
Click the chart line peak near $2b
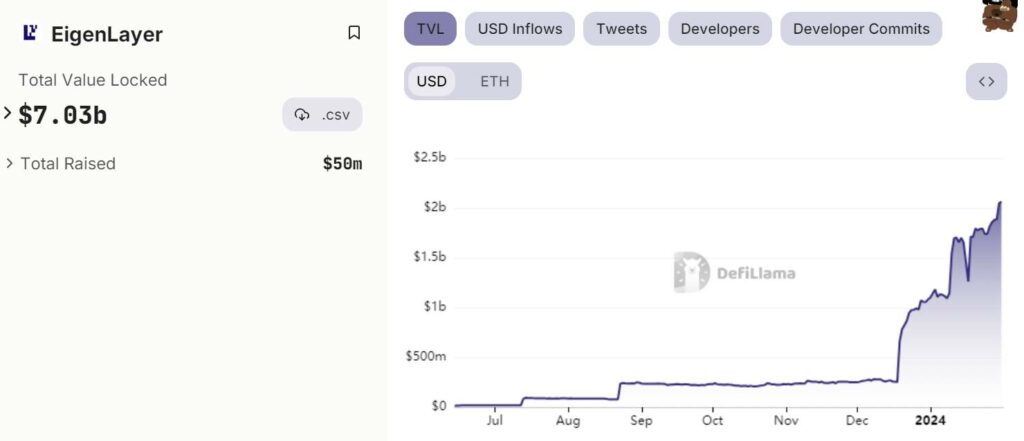pos(1000,203)
